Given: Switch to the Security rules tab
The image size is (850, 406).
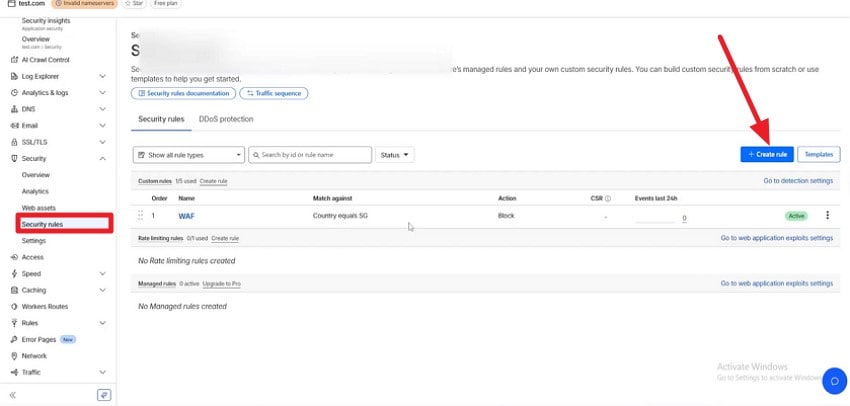Looking at the screenshot, I should pyautogui.click(x=161, y=119).
